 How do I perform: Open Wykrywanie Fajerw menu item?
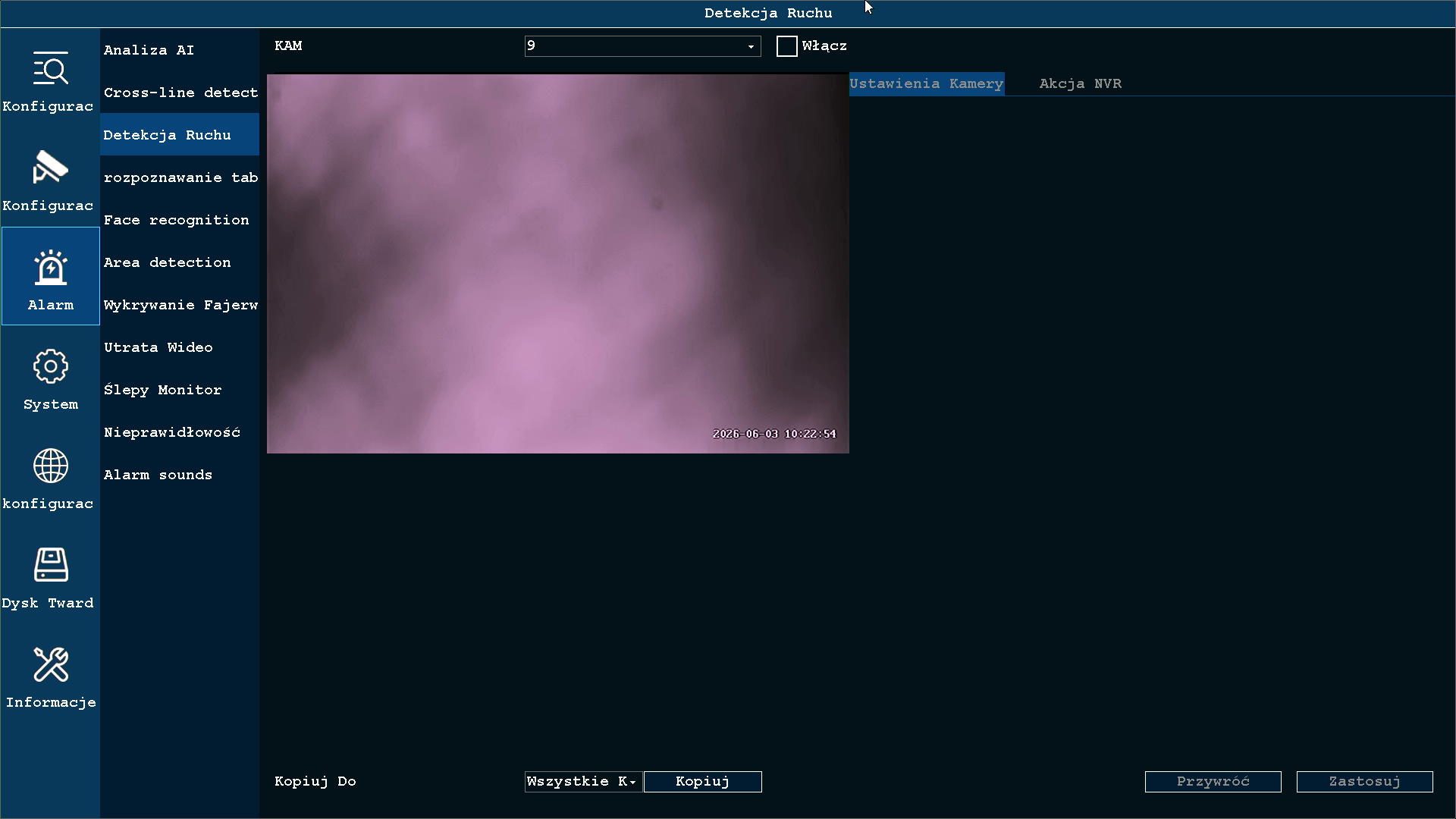[x=180, y=305]
